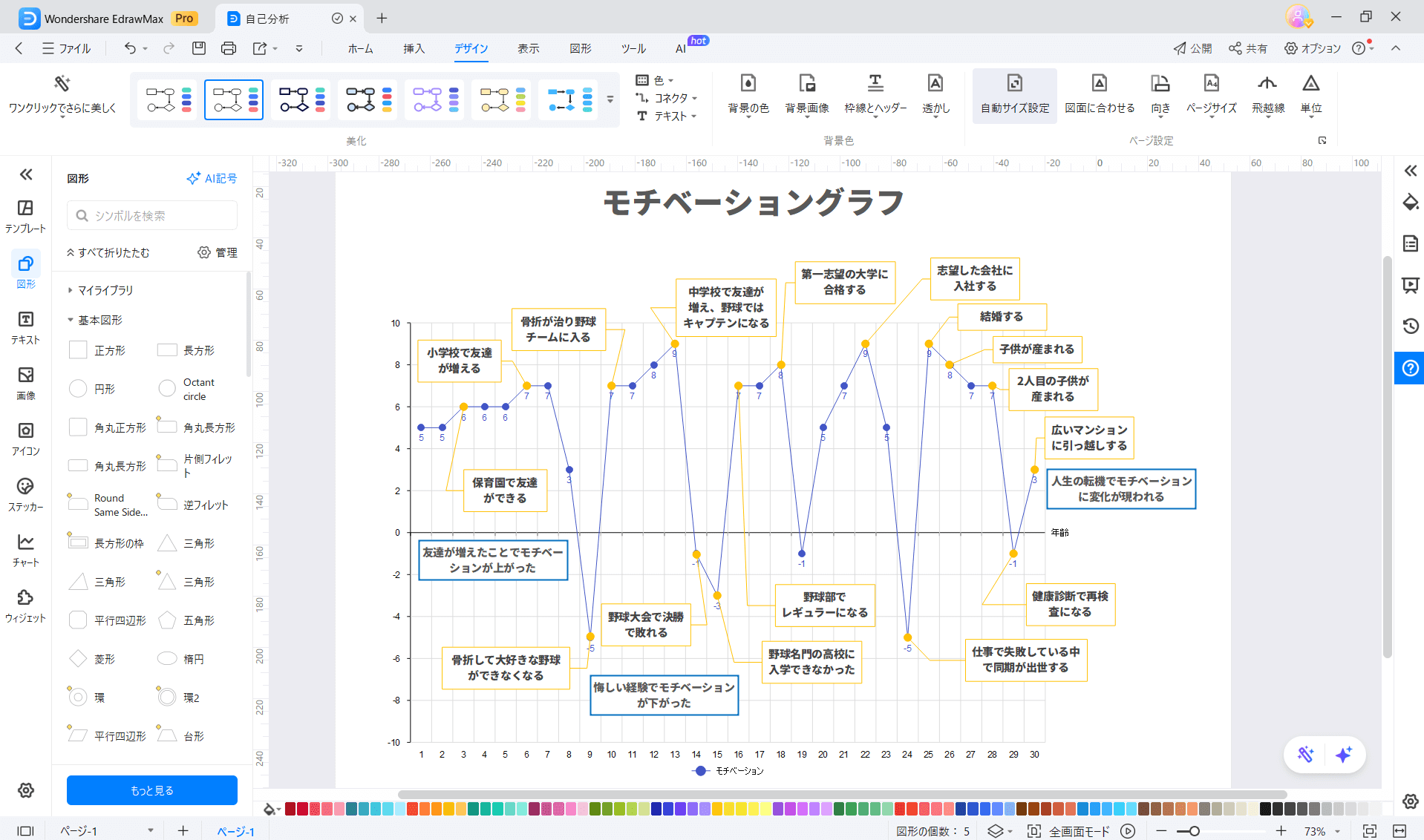Click the シンボルを検索 search field

151,215
